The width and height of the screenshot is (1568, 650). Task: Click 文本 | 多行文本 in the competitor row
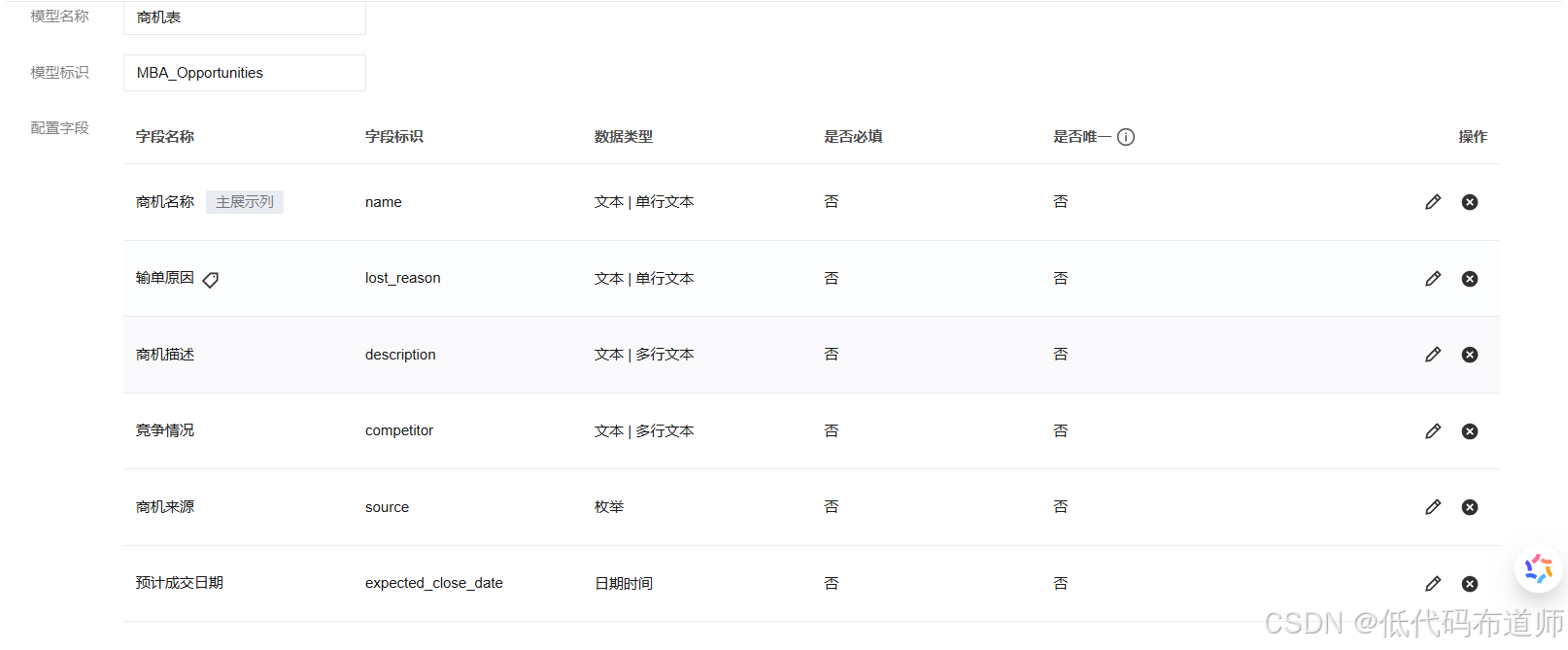tap(644, 431)
